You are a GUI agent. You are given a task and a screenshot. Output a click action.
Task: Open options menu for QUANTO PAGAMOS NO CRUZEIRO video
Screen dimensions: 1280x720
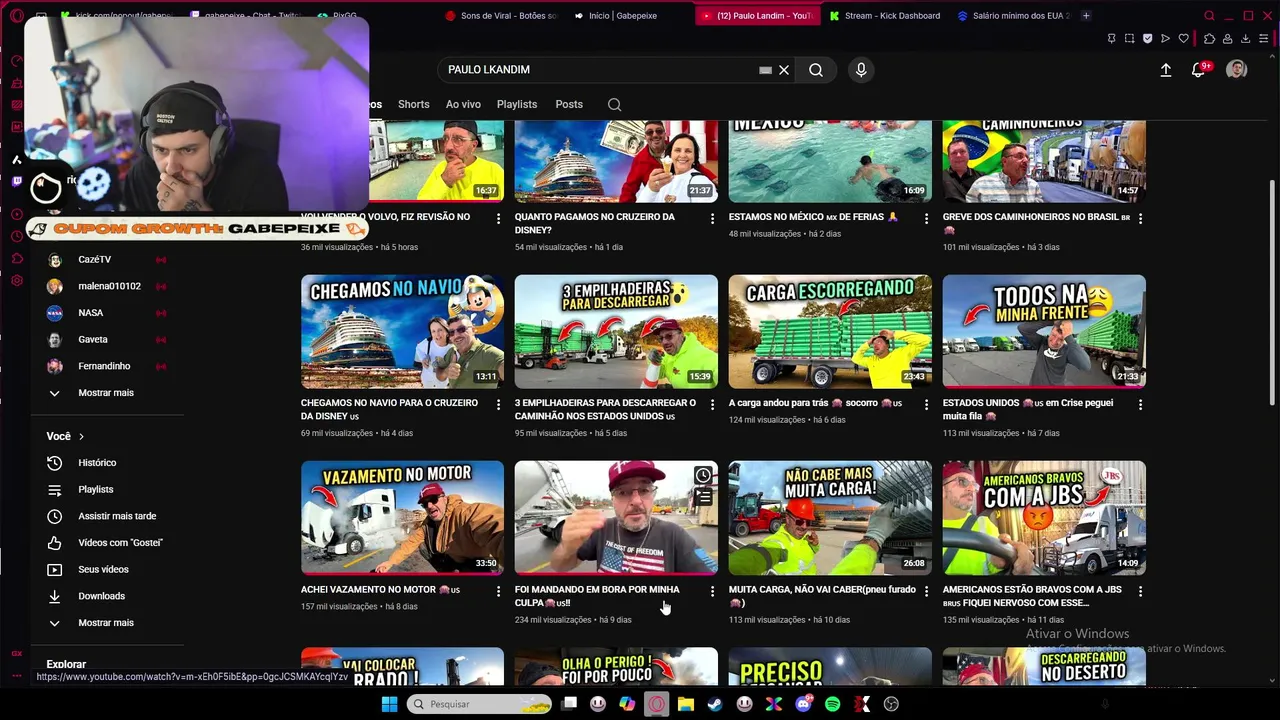click(712, 219)
